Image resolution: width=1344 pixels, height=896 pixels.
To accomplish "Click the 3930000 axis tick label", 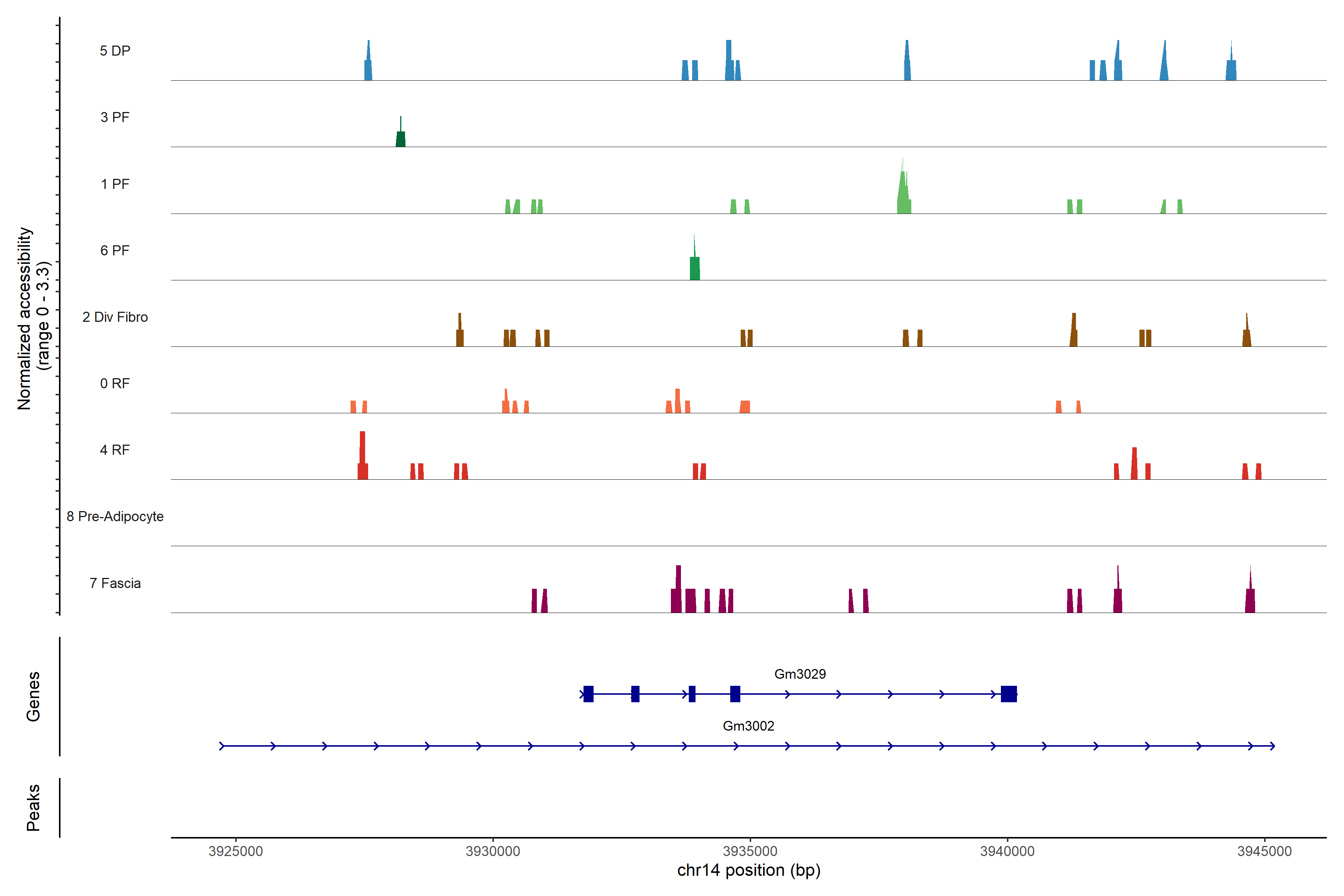I will pos(492,851).
